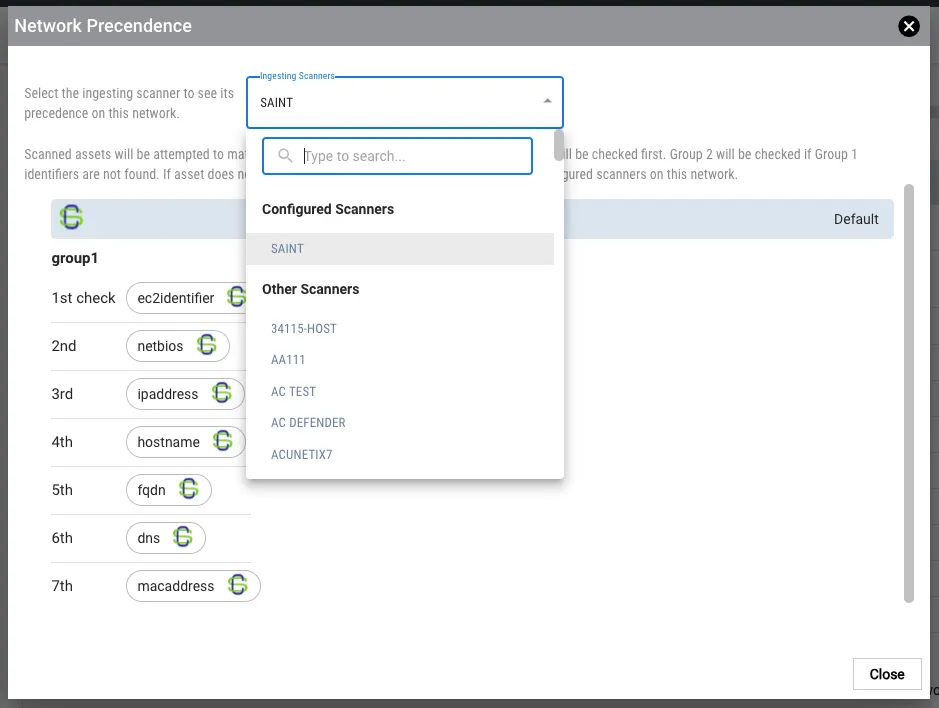Select AA111 from Other Scanners
Image resolution: width=939 pixels, height=708 pixels.
[x=288, y=359]
